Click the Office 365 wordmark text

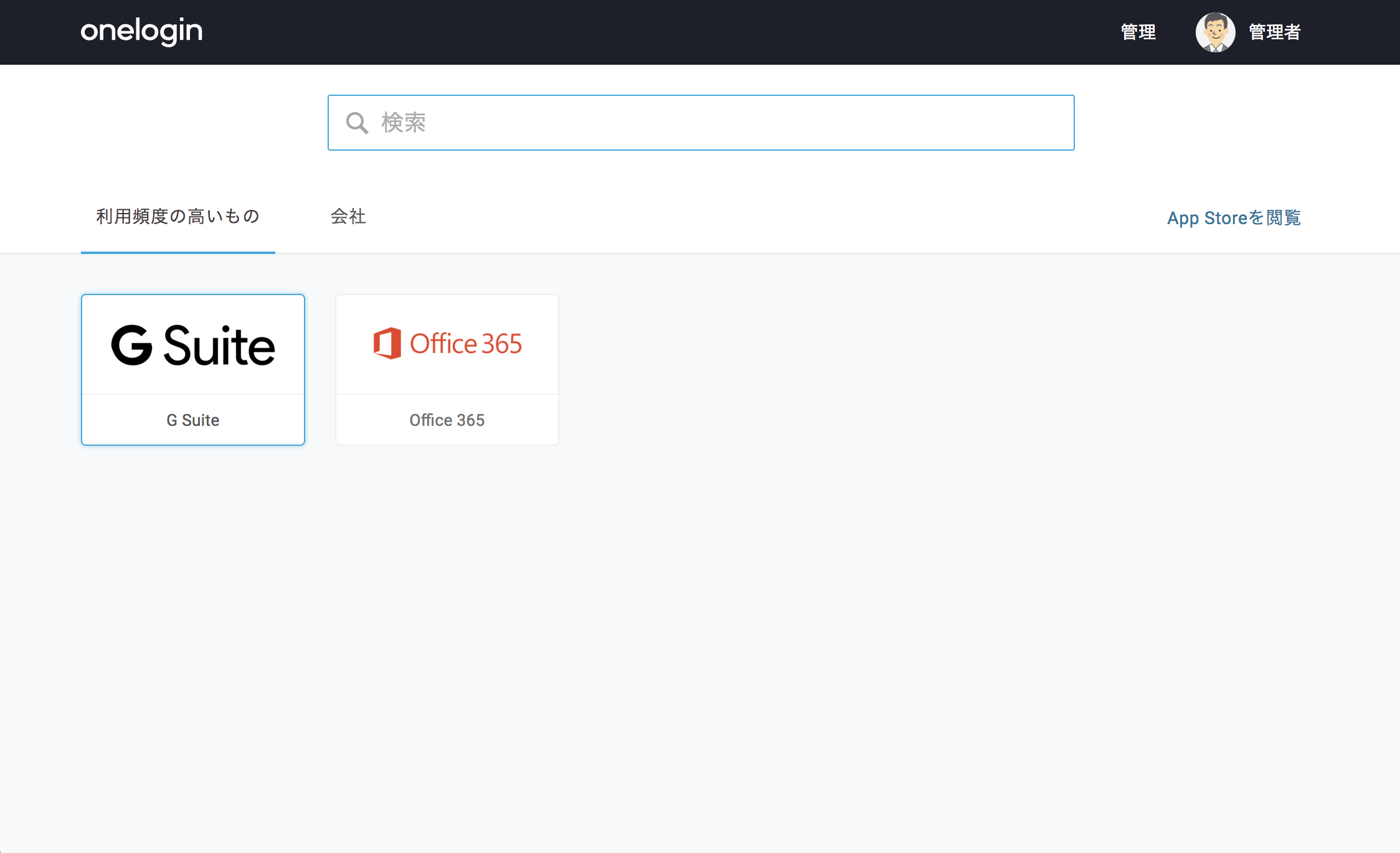click(466, 344)
